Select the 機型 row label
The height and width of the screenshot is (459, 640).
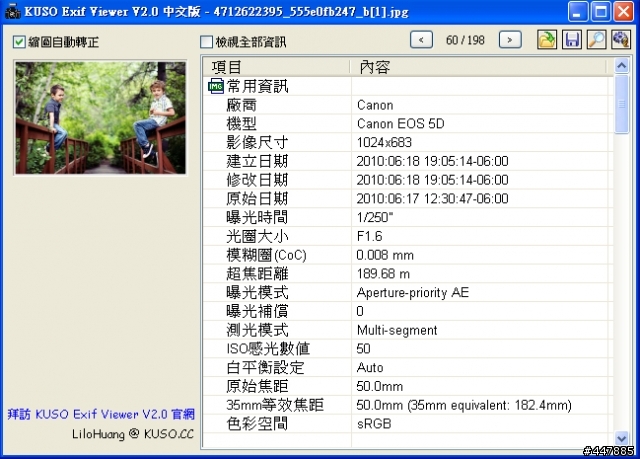(x=242, y=124)
